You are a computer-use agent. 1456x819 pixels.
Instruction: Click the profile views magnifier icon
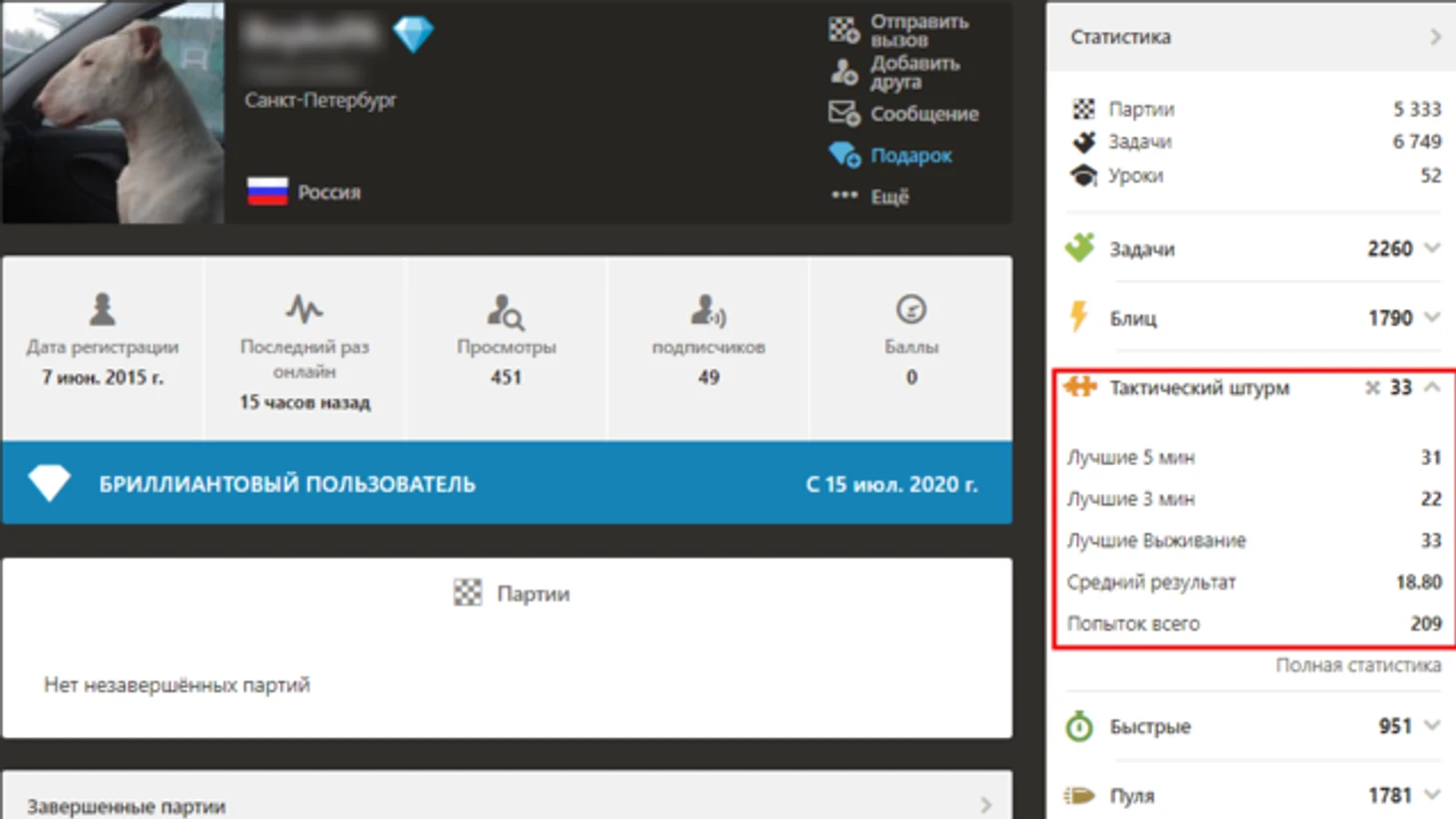pyautogui.click(x=506, y=311)
